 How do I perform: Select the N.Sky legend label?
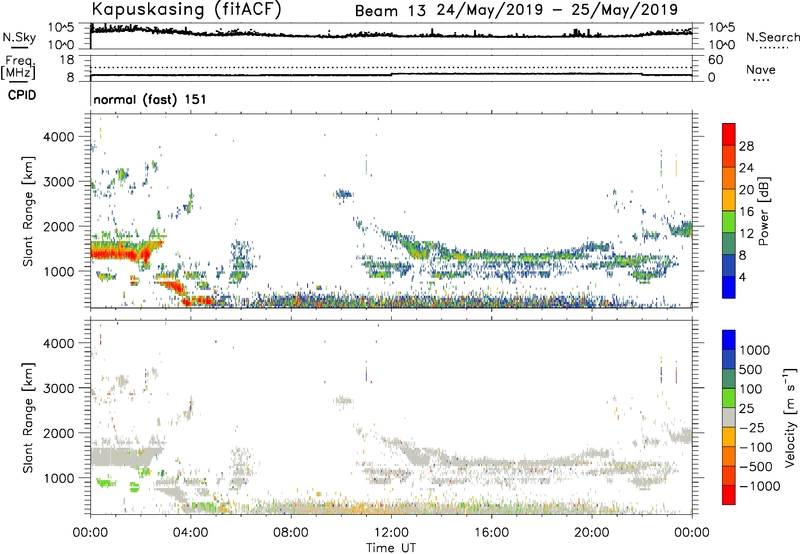point(19,38)
